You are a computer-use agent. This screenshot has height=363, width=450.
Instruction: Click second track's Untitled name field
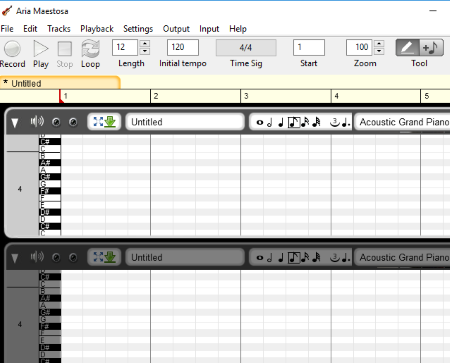(185, 257)
